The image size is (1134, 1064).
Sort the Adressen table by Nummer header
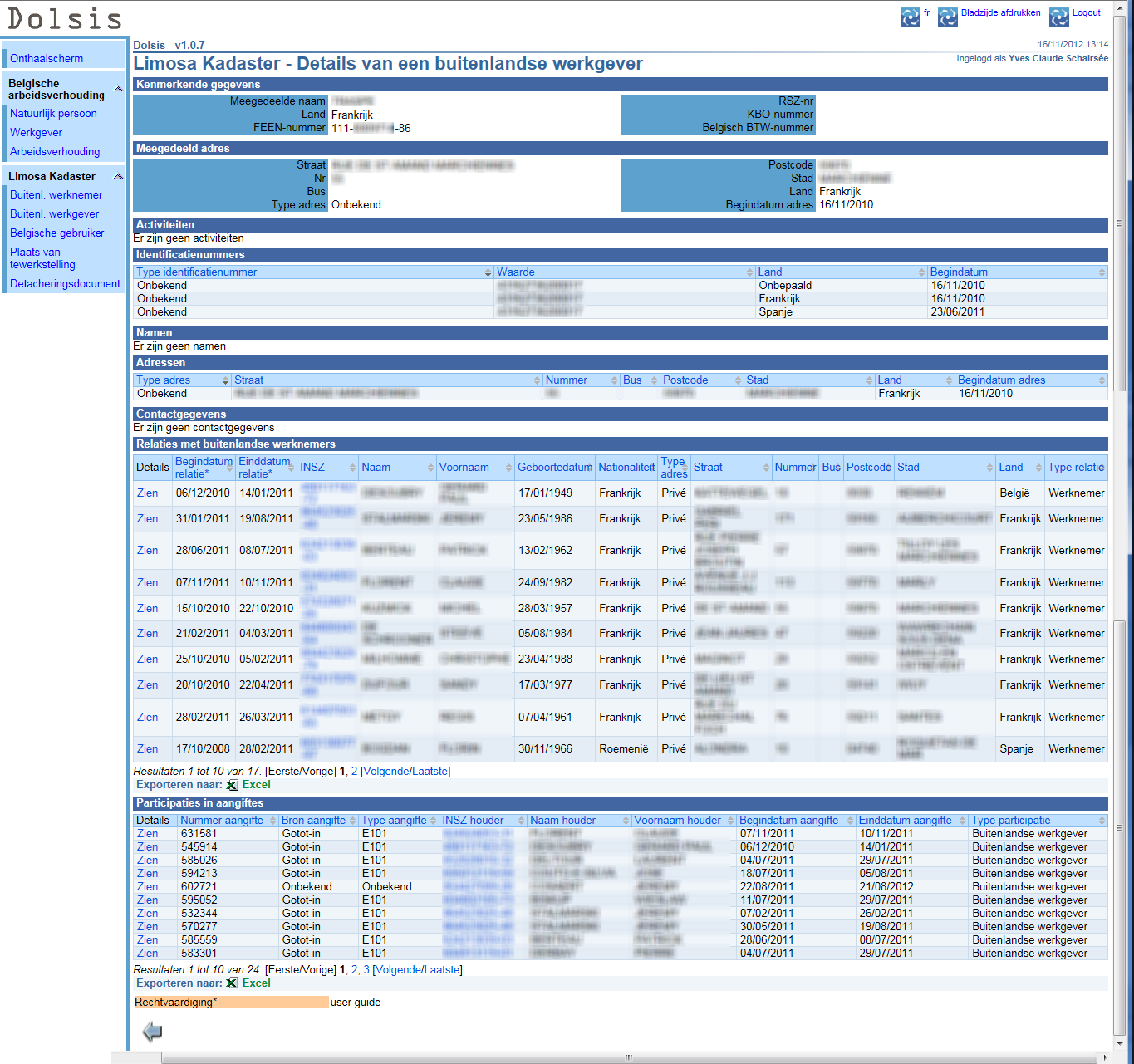pyautogui.click(x=567, y=380)
